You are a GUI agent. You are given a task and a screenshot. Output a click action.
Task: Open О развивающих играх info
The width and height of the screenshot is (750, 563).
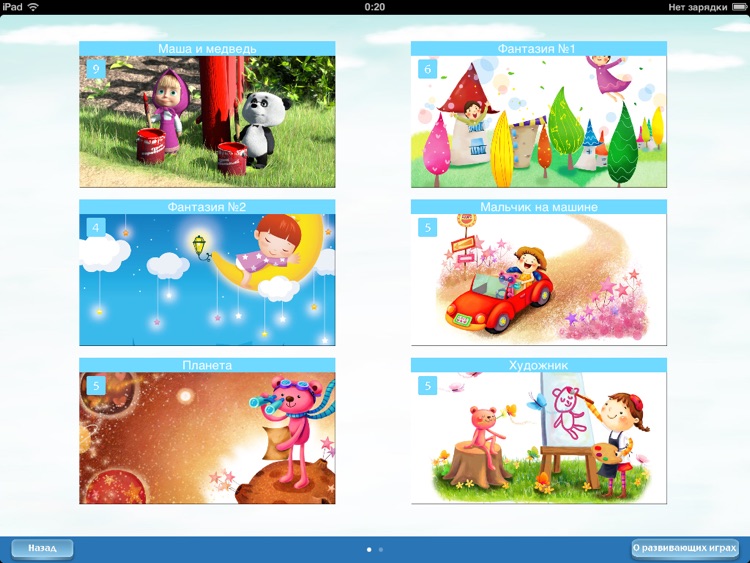pos(684,548)
